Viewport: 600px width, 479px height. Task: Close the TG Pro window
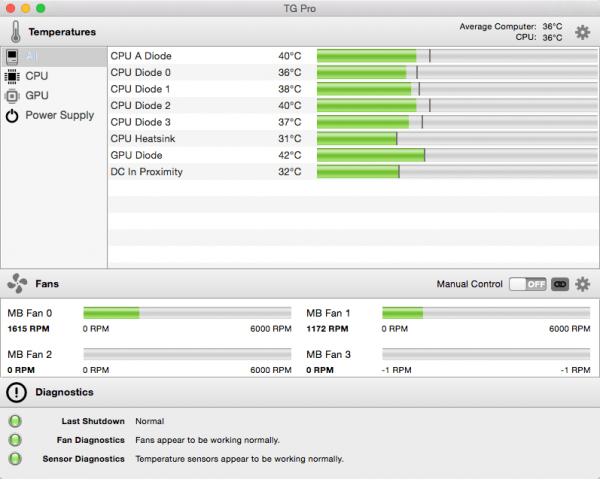pos(10,8)
